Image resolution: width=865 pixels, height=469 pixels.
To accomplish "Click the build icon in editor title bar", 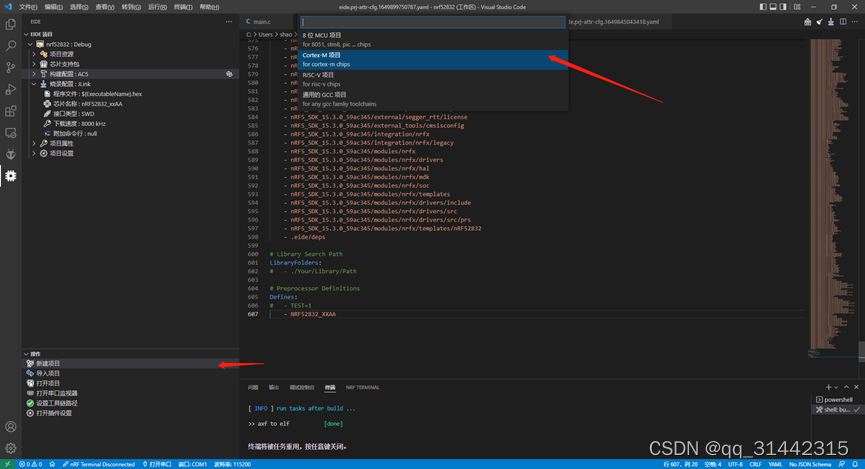I will click(808, 22).
